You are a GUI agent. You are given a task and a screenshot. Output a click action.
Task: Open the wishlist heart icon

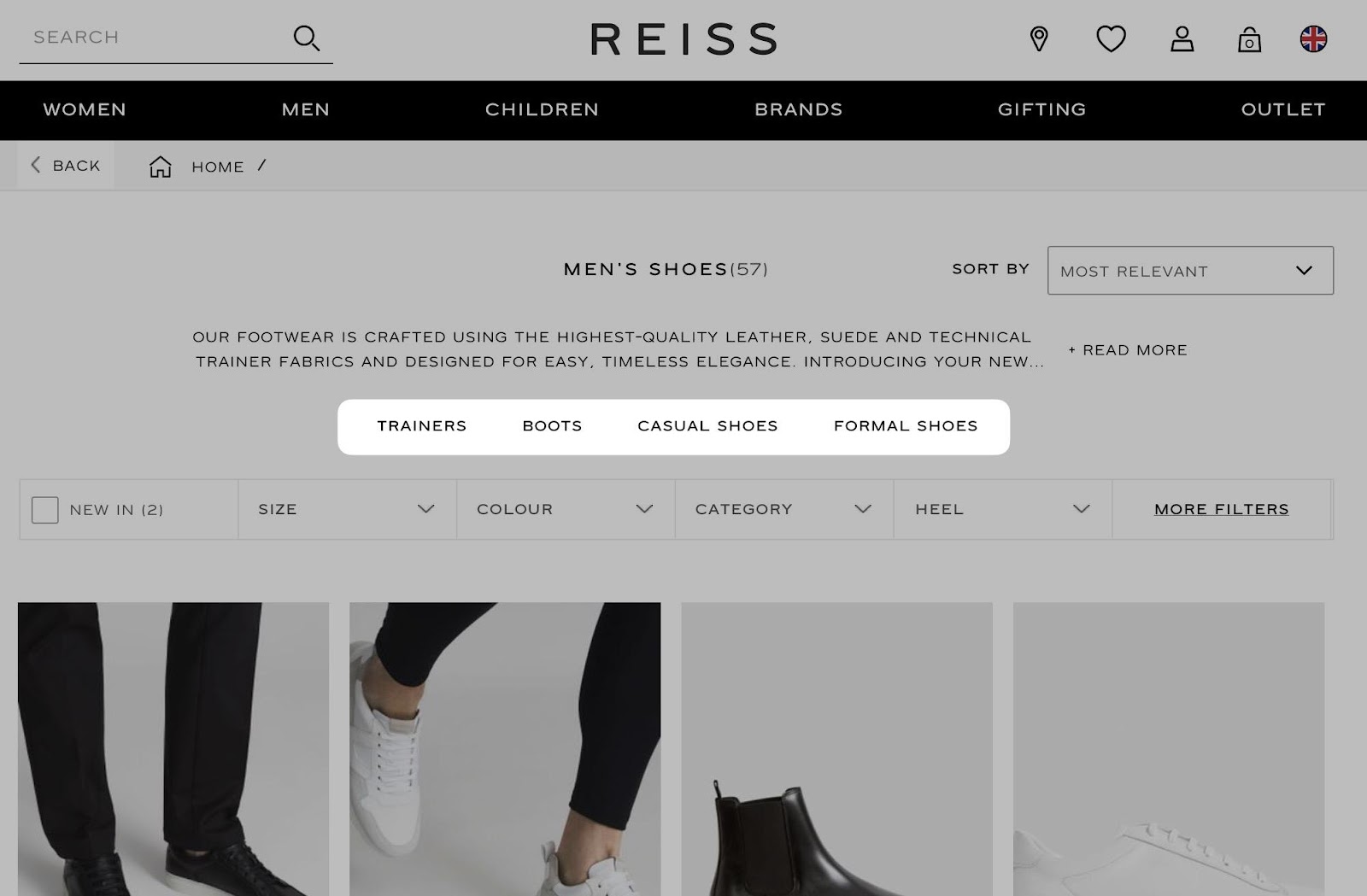(x=1111, y=38)
